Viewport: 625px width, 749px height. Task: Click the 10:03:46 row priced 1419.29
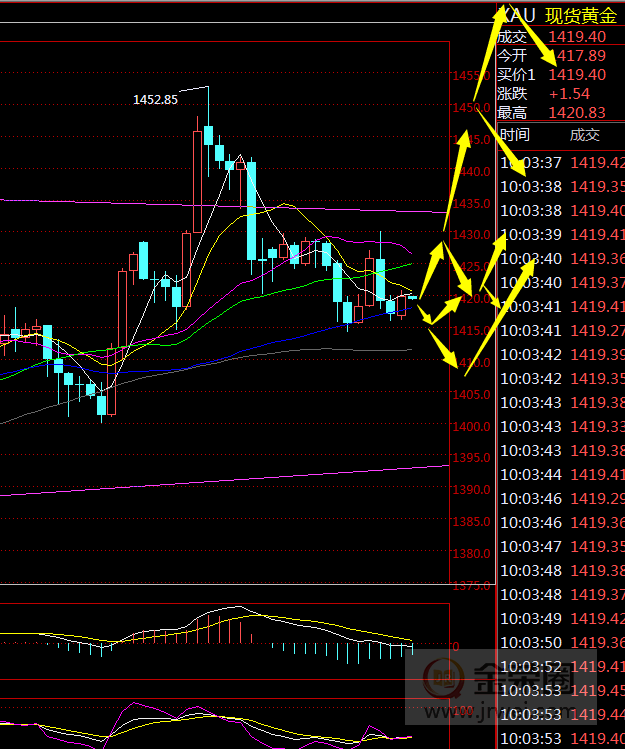[x=562, y=499]
